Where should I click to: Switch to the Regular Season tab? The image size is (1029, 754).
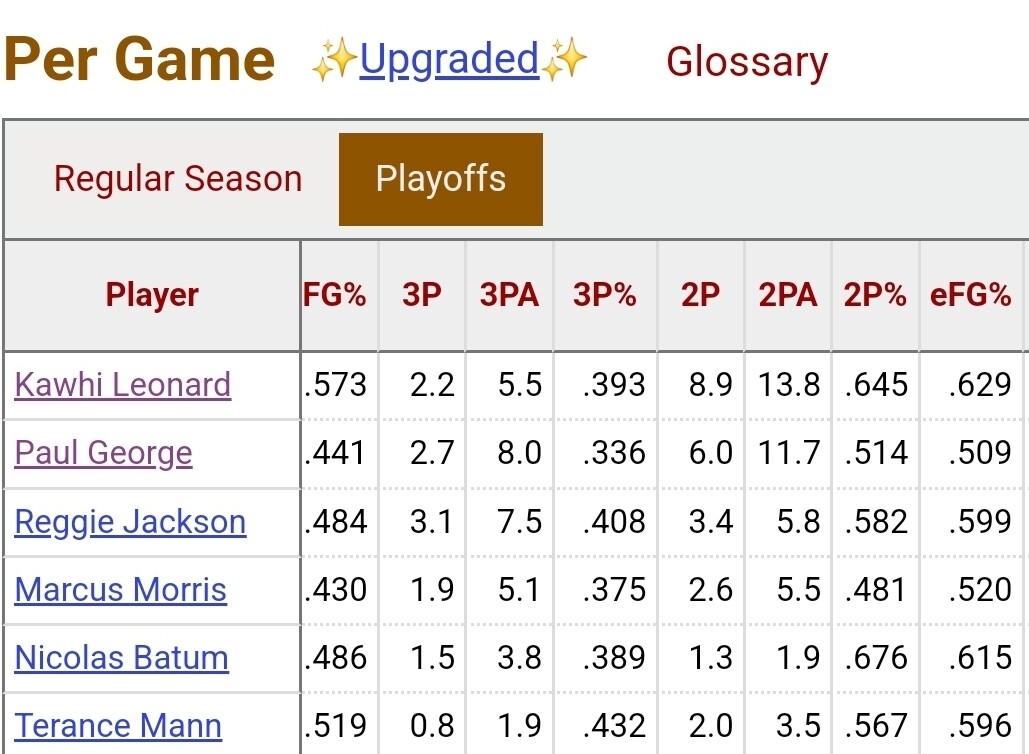(x=178, y=179)
